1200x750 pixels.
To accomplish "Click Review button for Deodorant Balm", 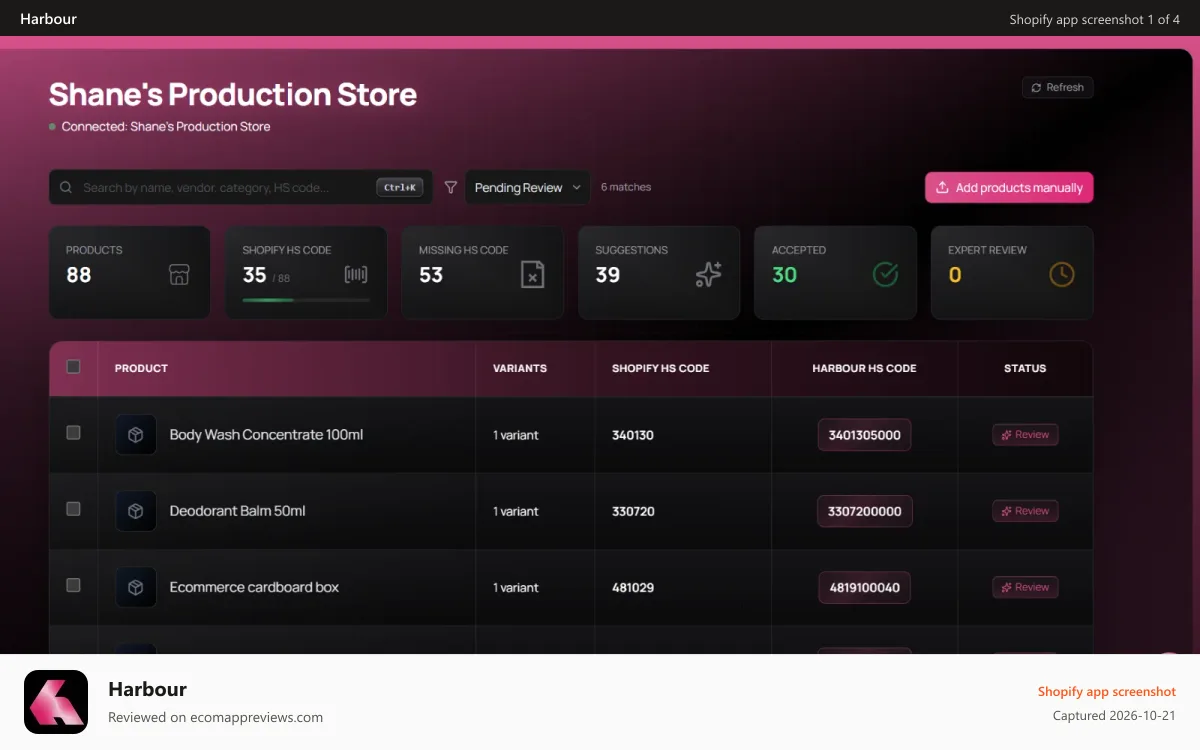I will tap(1025, 511).
